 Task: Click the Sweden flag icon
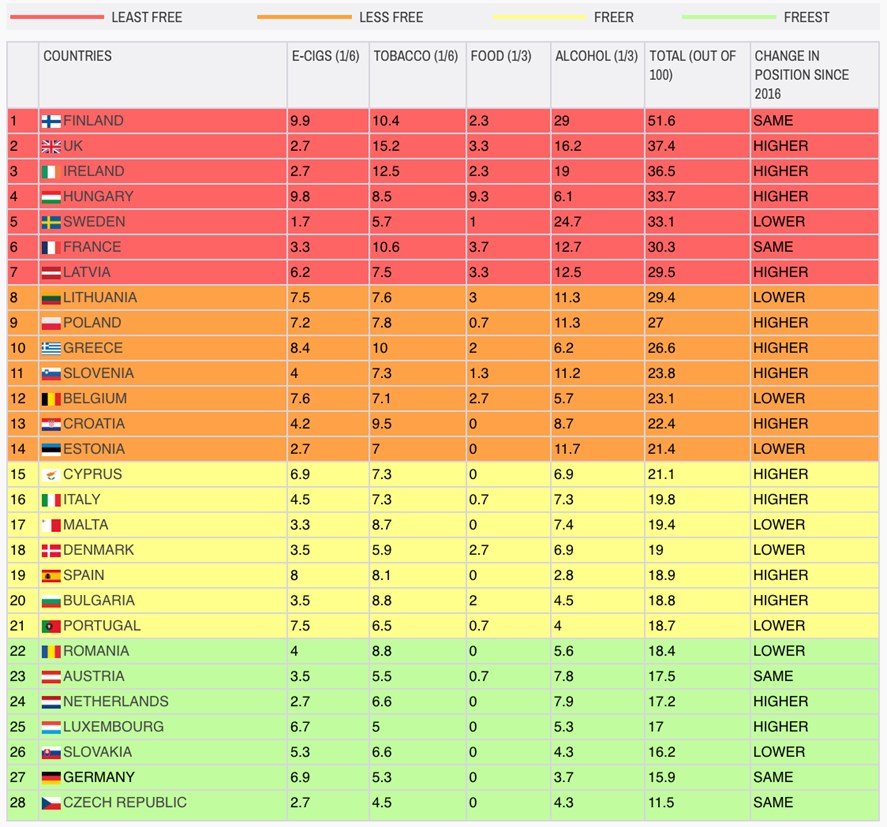point(51,222)
